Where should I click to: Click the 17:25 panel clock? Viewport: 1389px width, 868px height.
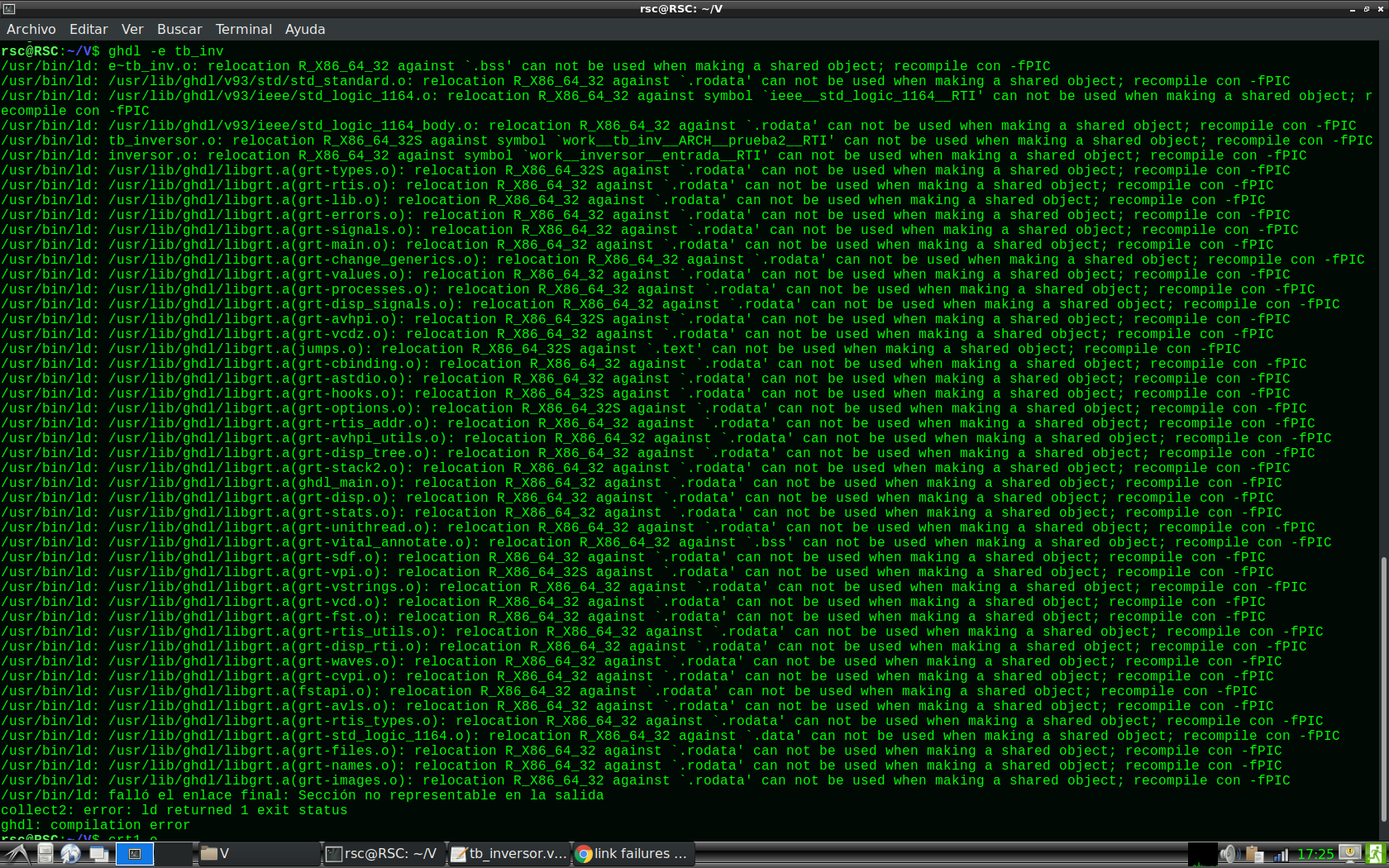click(x=1315, y=854)
